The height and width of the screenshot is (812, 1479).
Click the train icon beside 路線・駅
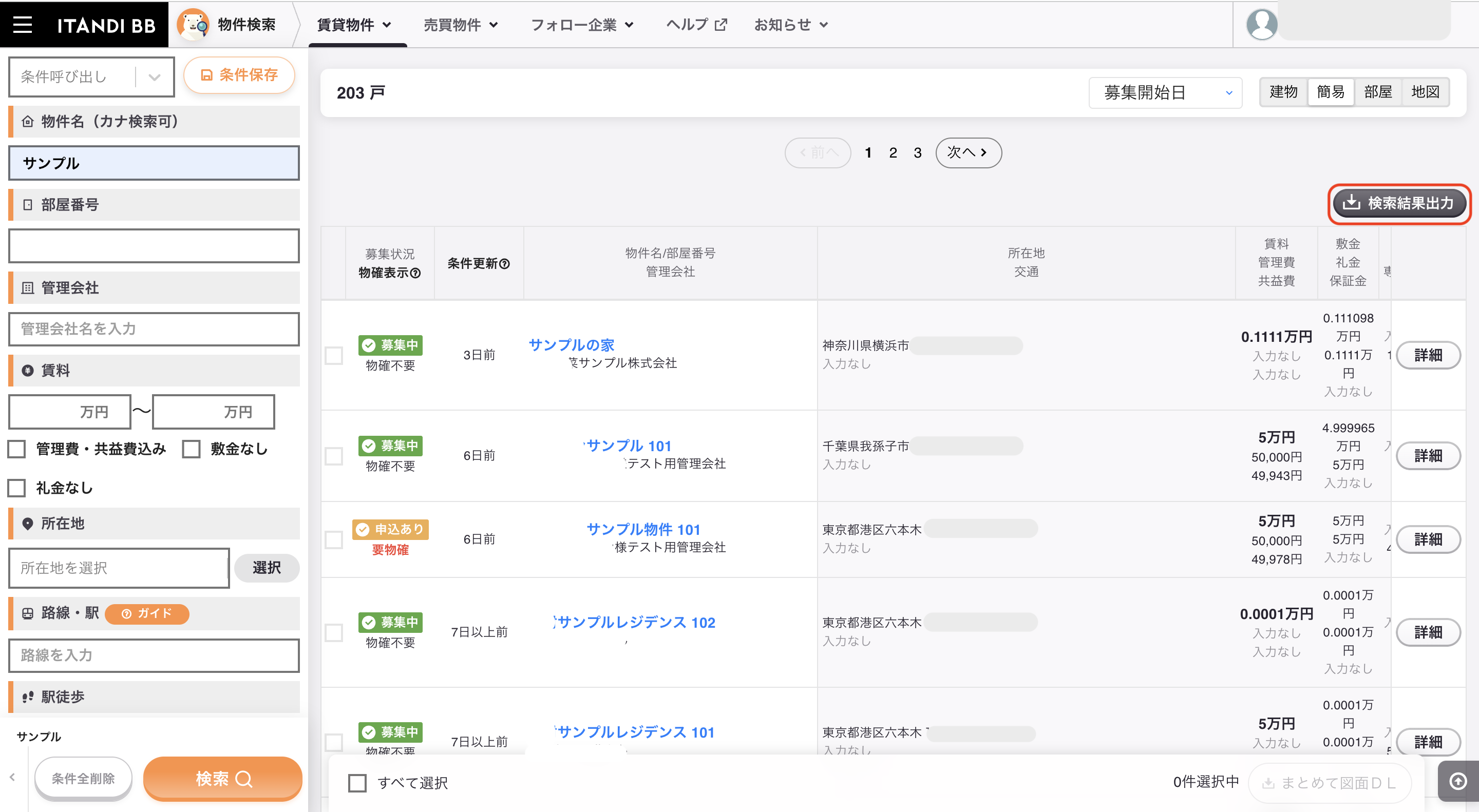[27, 613]
